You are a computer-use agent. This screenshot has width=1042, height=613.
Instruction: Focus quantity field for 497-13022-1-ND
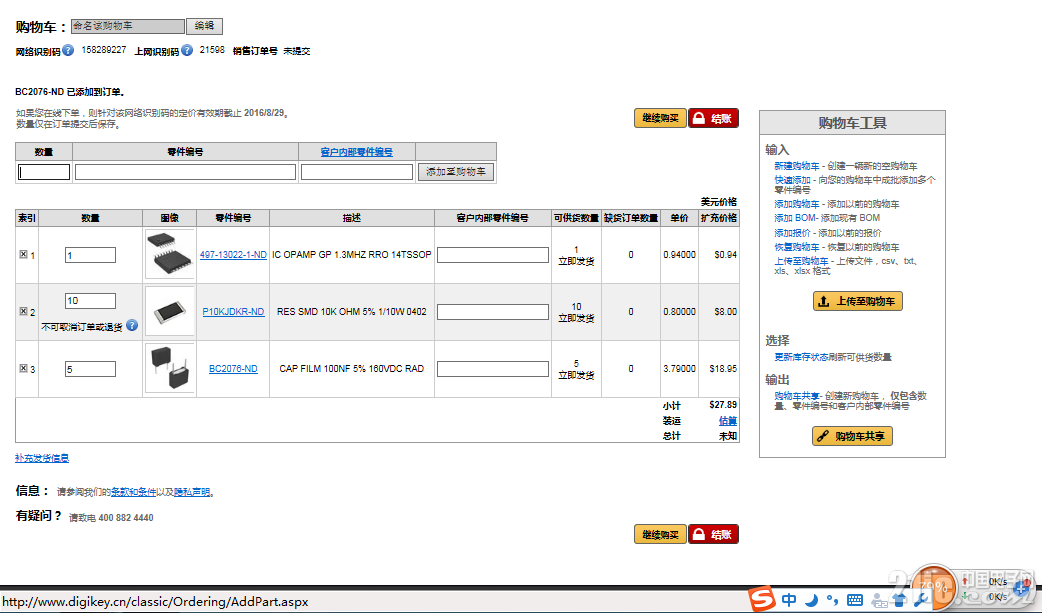click(90, 255)
